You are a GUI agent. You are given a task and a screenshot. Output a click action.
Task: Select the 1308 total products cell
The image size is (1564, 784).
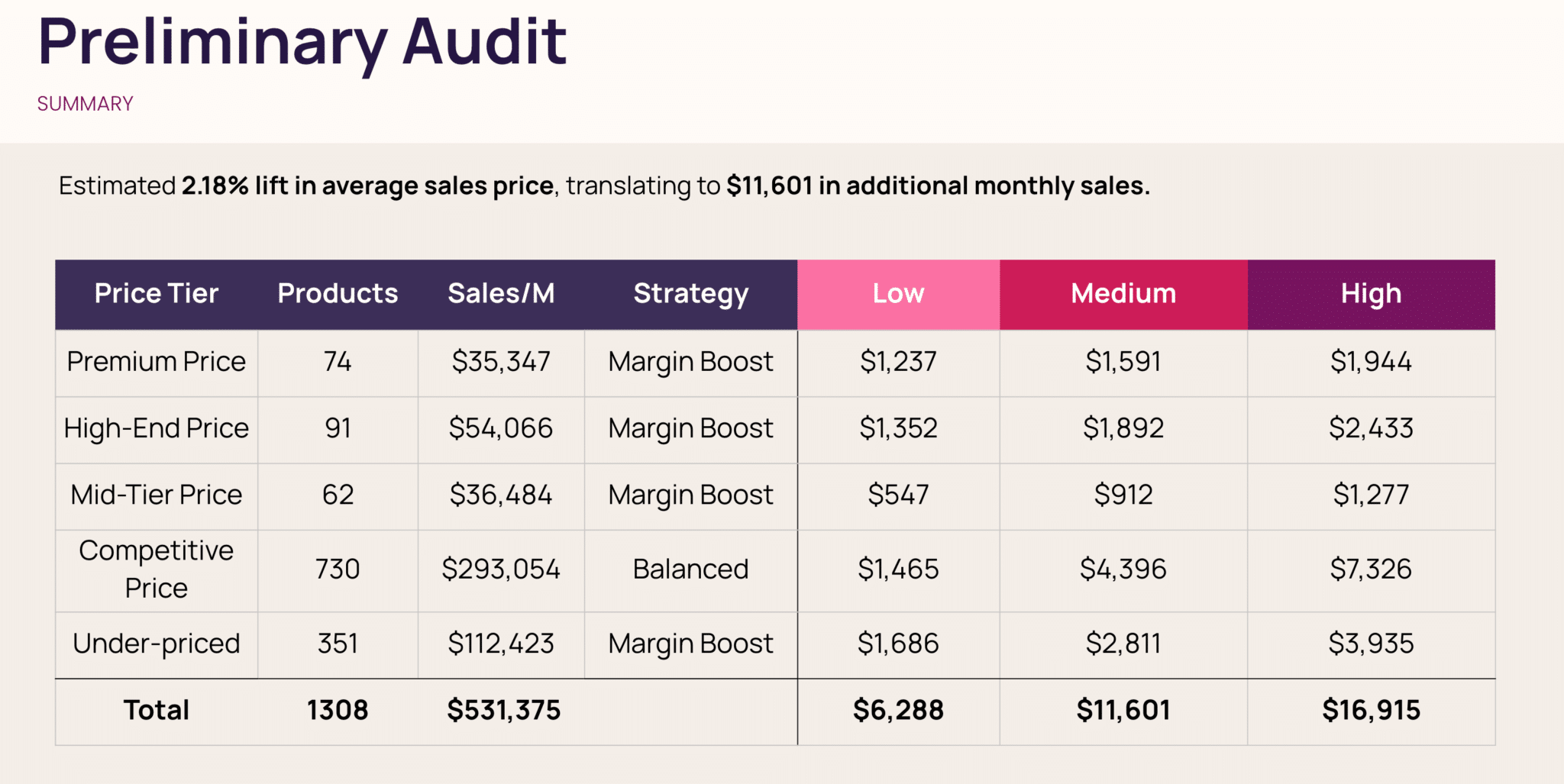point(338,711)
